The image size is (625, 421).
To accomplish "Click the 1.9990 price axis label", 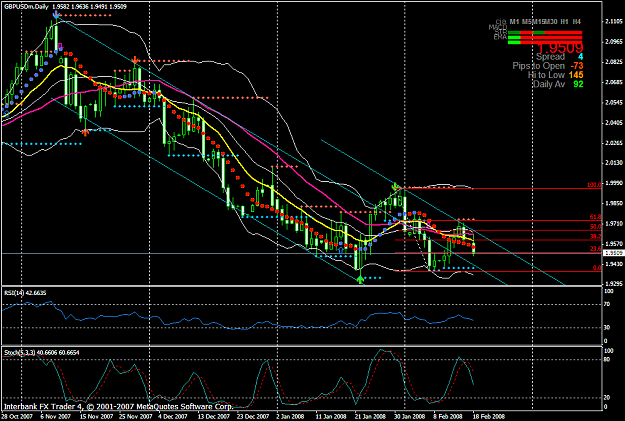I will [x=613, y=183].
